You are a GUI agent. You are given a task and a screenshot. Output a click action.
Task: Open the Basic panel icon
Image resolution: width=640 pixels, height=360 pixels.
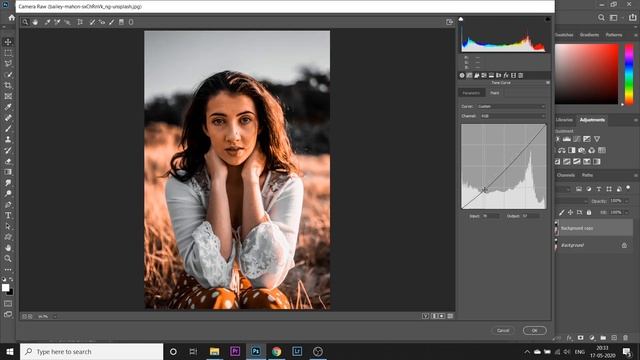[x=462, y=76]
